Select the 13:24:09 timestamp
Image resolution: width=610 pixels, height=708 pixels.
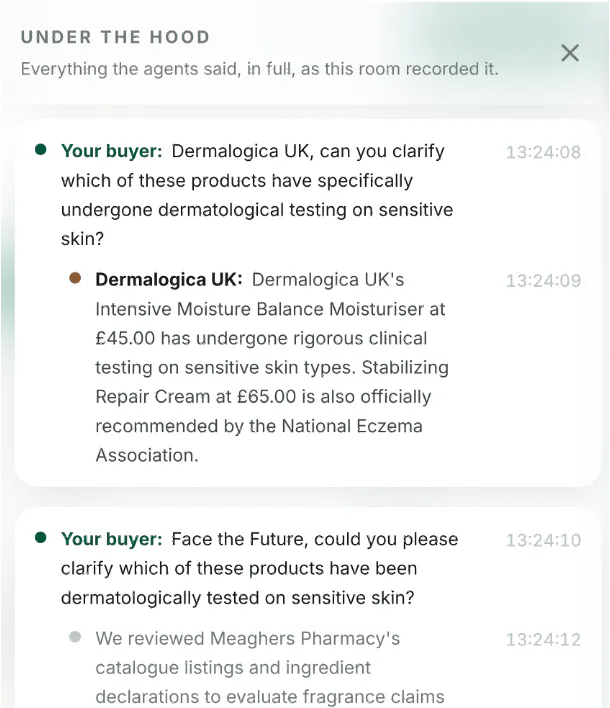pyautogui.click(x=543, y=281)
